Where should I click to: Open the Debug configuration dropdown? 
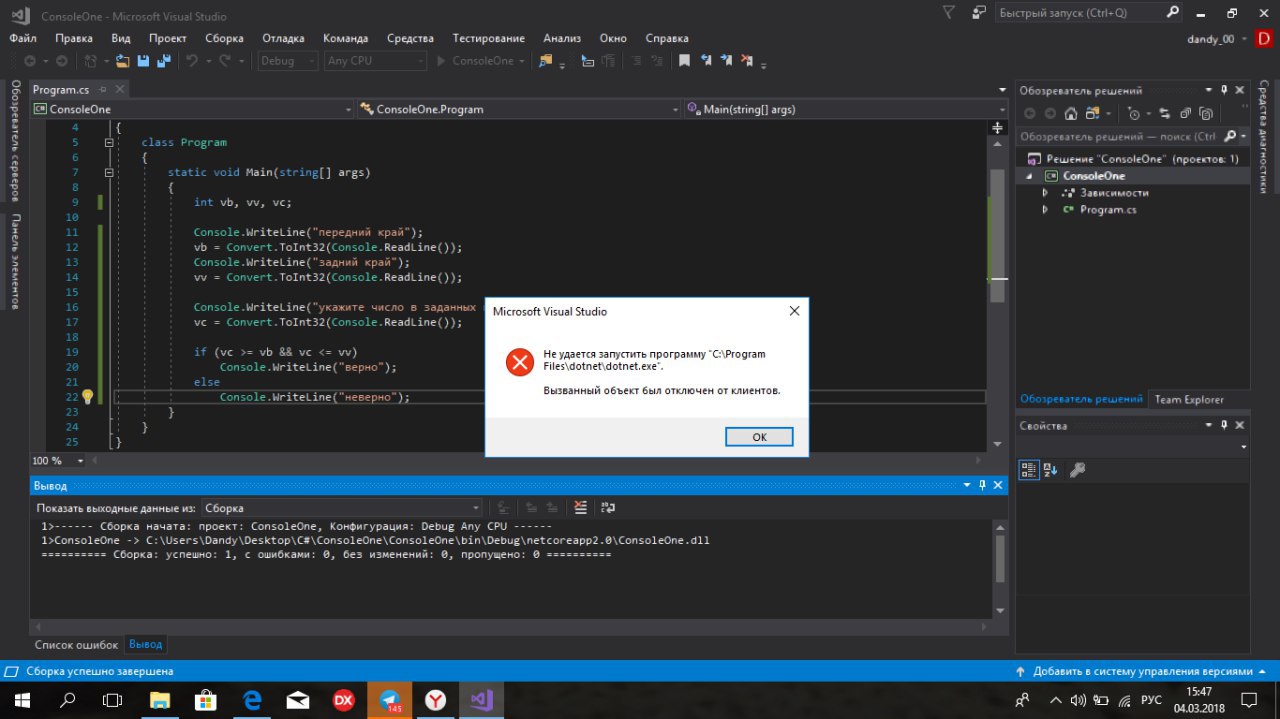(x=287, y=61)
